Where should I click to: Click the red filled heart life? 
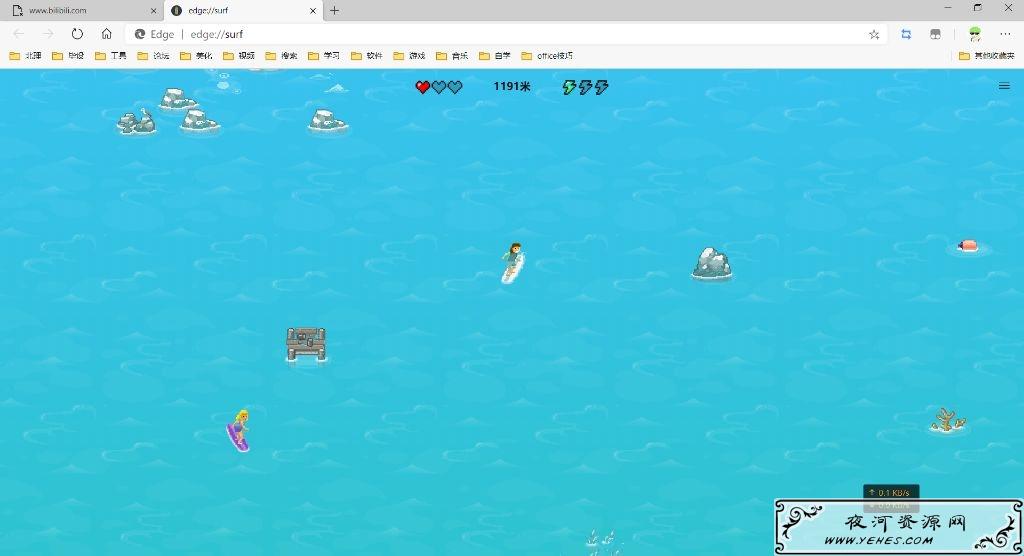tap(423, 87)
